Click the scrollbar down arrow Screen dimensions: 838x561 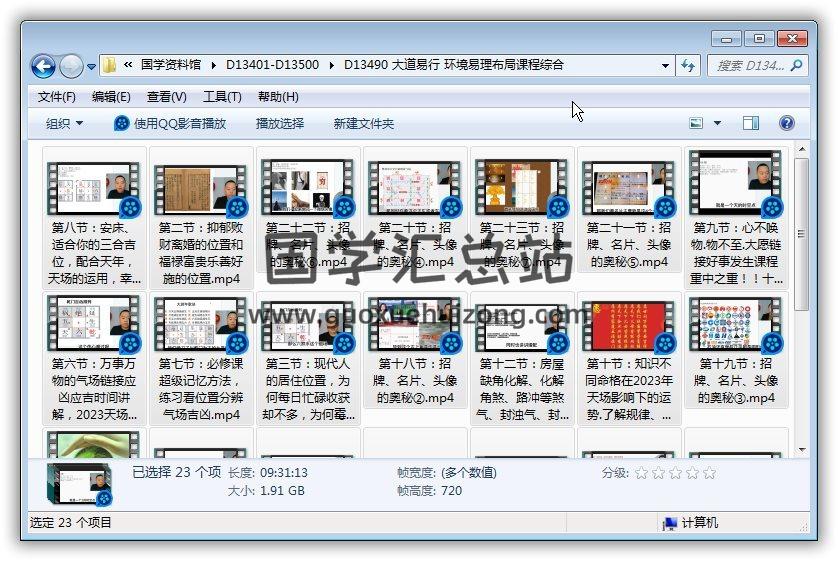click(x=801, y=450)
